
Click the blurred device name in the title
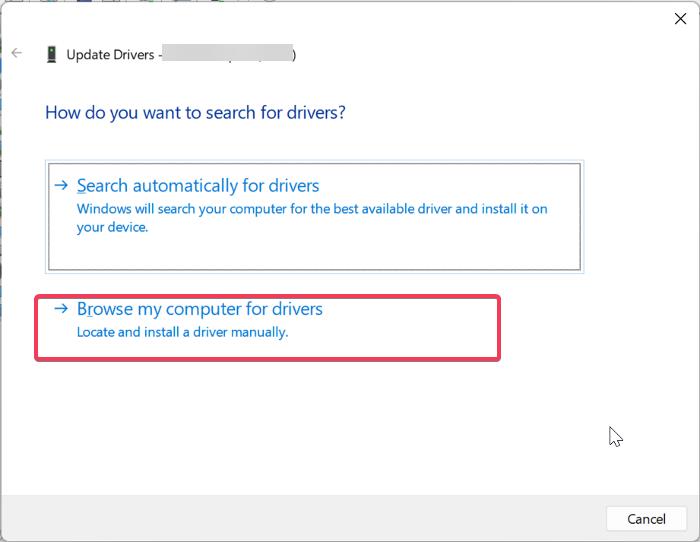pos(228,55)
